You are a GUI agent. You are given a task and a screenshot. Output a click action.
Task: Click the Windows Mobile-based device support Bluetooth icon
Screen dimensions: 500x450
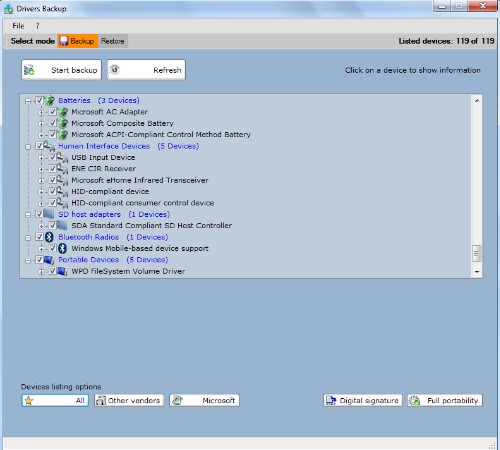(x=62, y=248)
